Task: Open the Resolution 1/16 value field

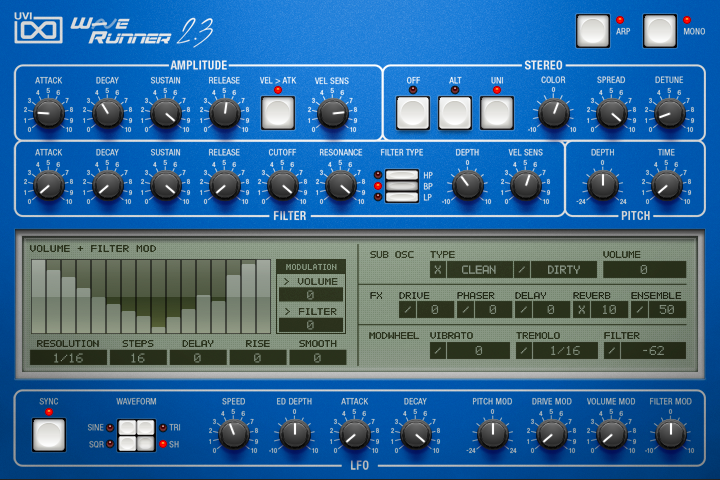Action: [x=68, y=357]
